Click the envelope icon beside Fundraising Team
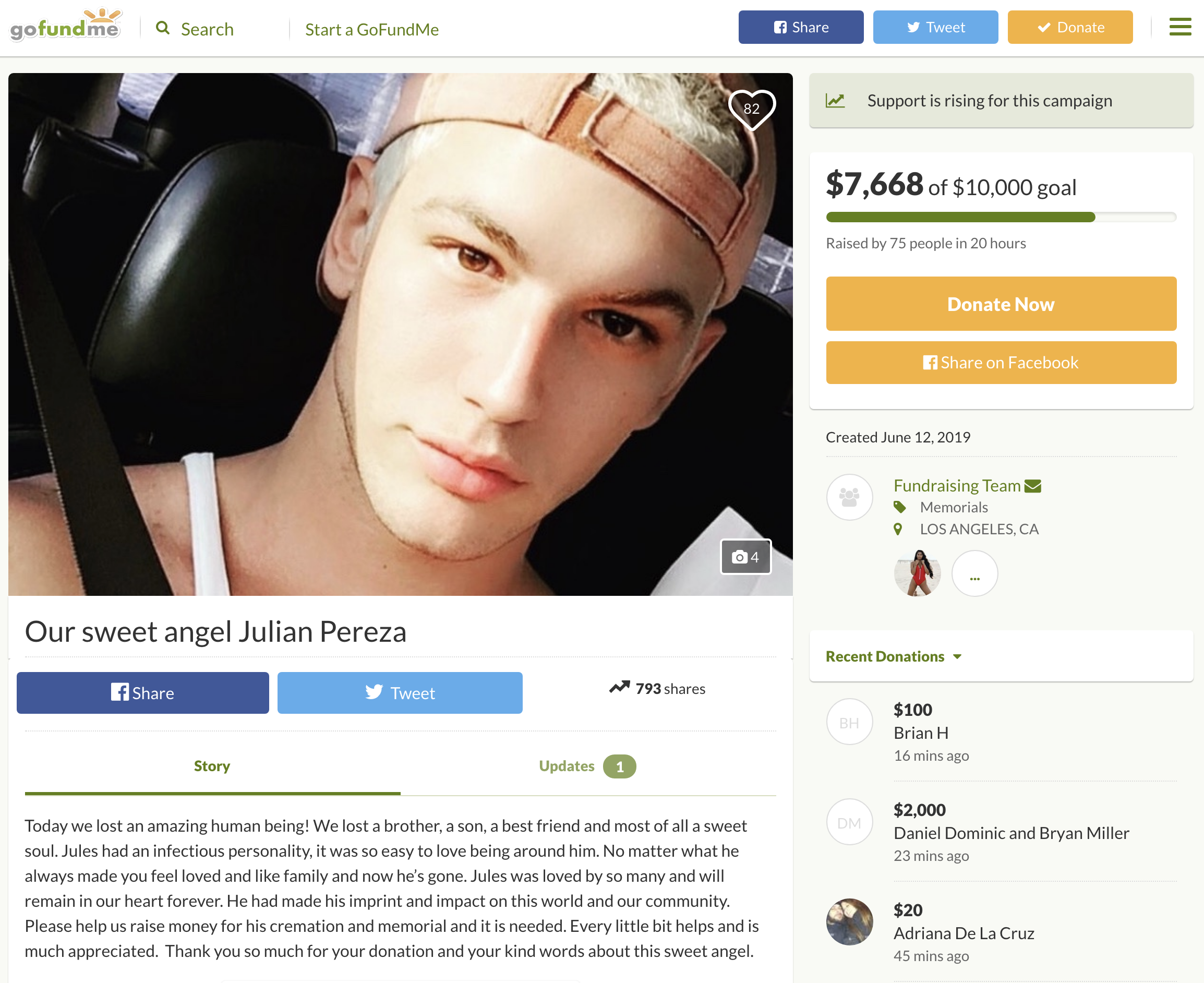 pos(1032,486)
